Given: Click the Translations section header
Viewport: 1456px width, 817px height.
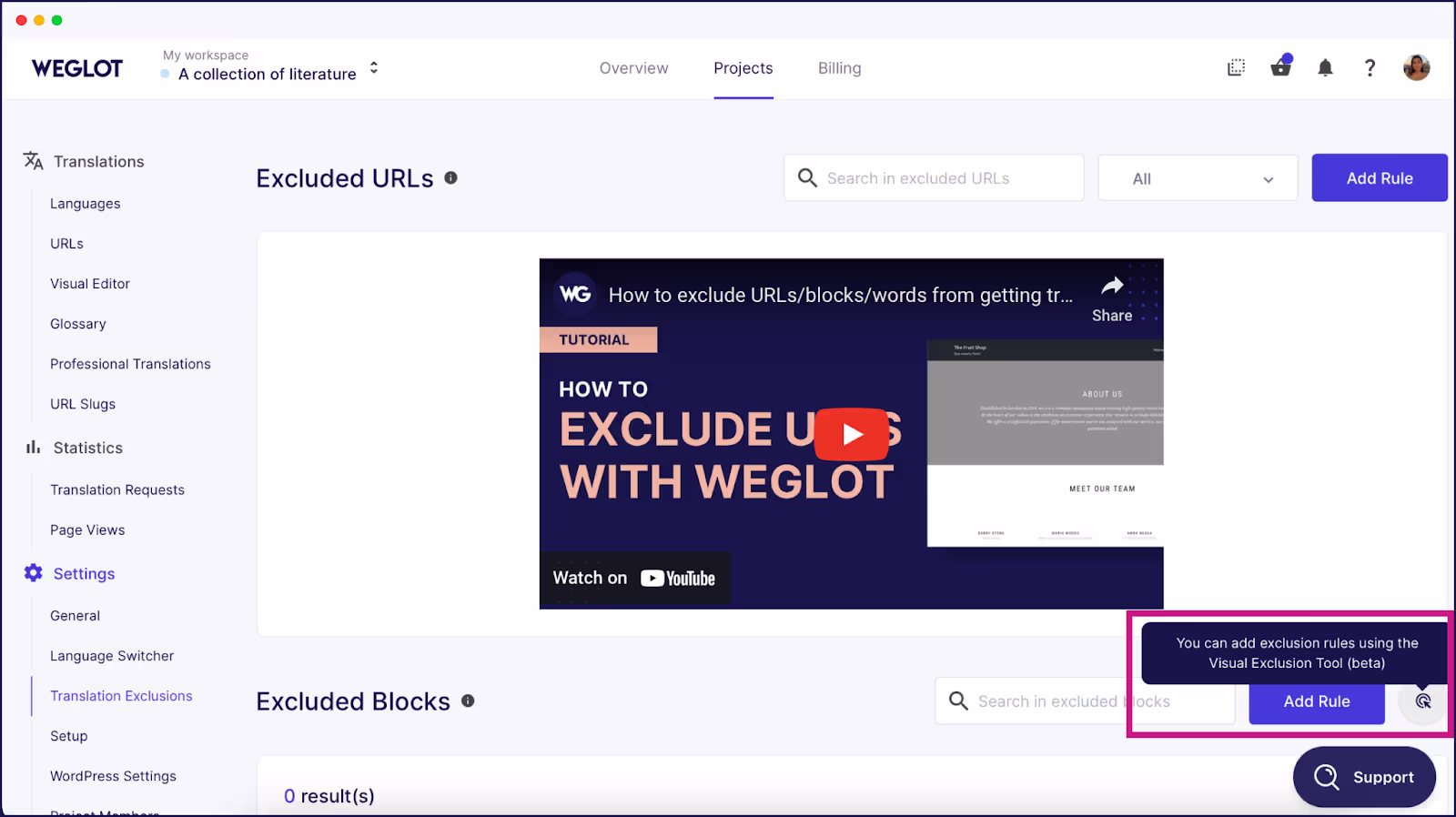Looking at the screenshot, I should pos(98,161).
